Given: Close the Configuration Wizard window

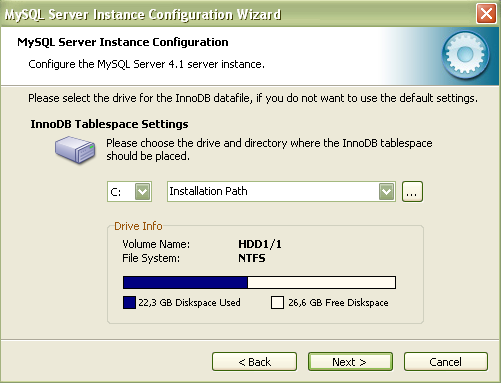Looking at the screenshot, I should 486,14.
